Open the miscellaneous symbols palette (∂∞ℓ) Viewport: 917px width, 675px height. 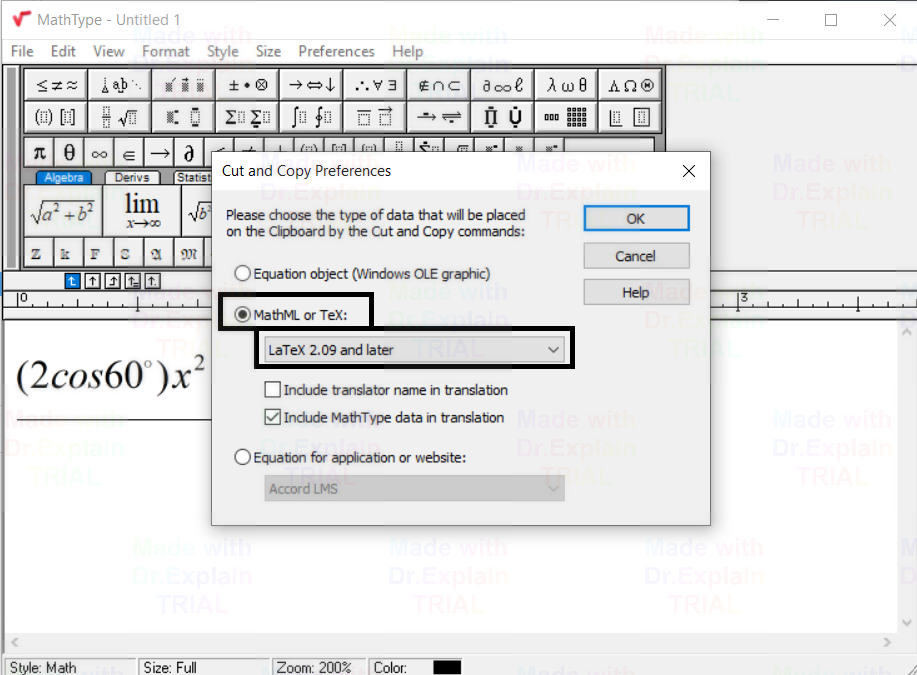pos(503,86)
